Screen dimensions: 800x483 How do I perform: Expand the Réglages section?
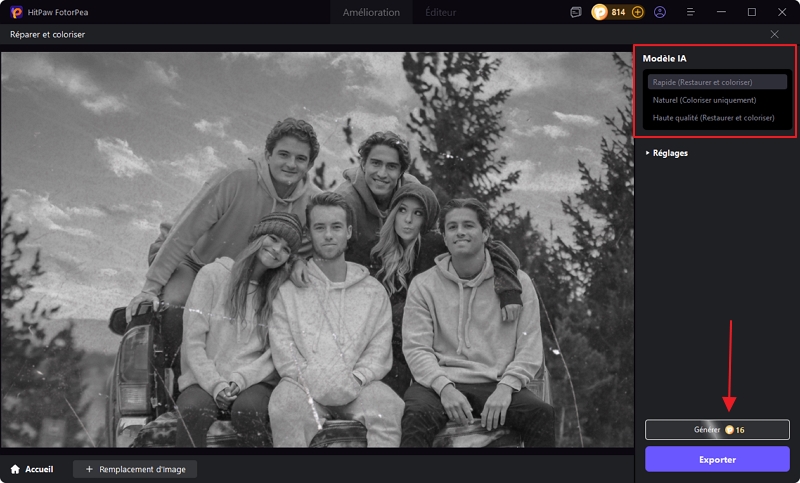pyautogui.click(x=667, y=153)
